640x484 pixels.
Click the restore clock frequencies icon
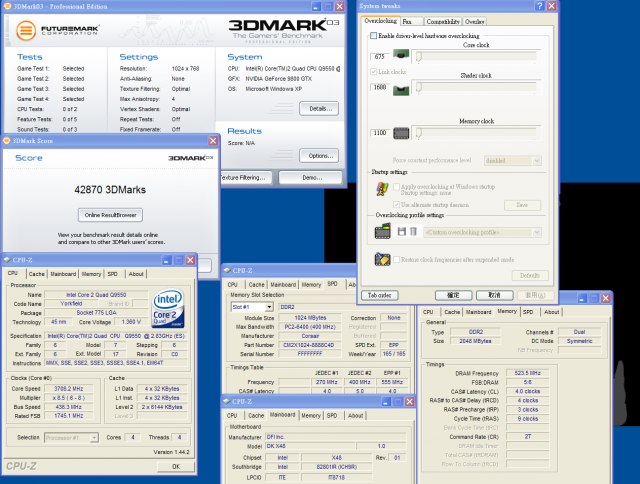point(382,260)
